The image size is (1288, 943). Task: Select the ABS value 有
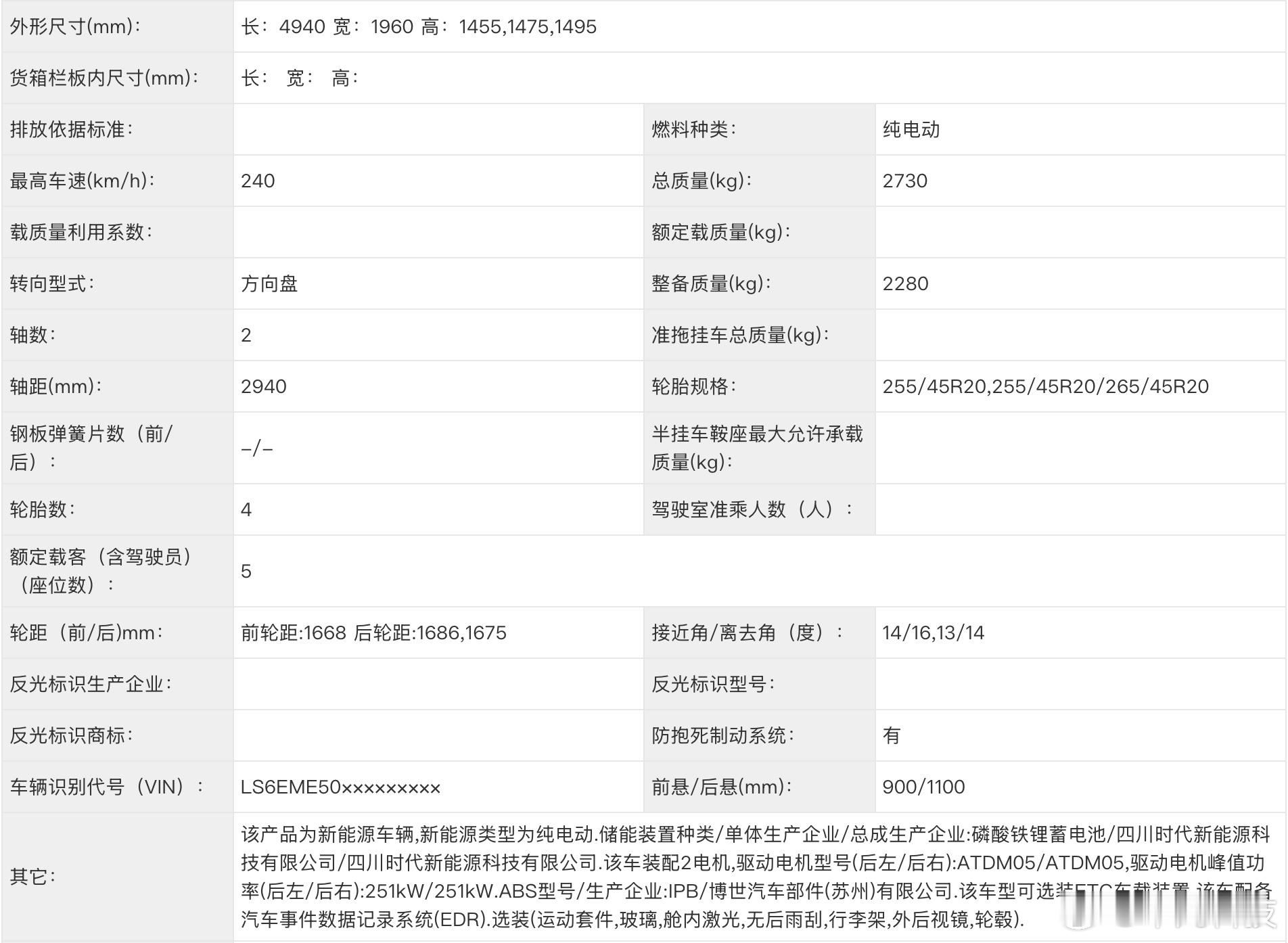point(892,736)
